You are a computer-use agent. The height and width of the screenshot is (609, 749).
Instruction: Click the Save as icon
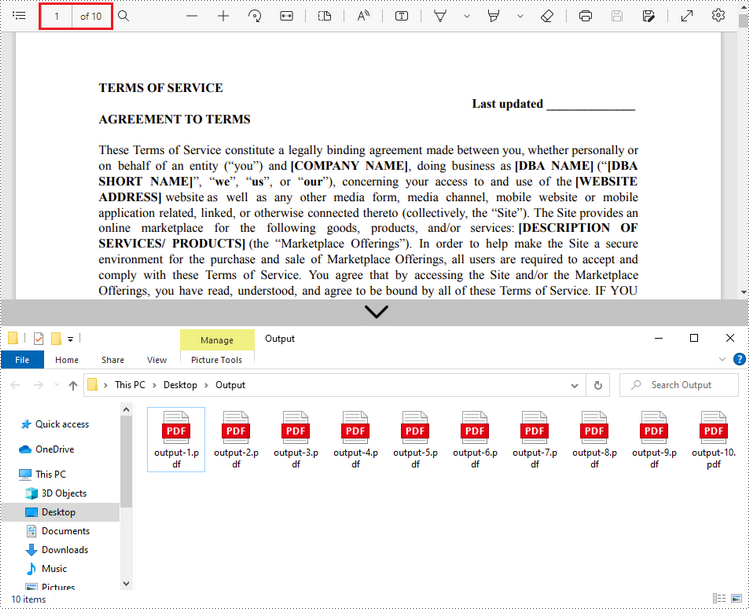tap(649, 16)
